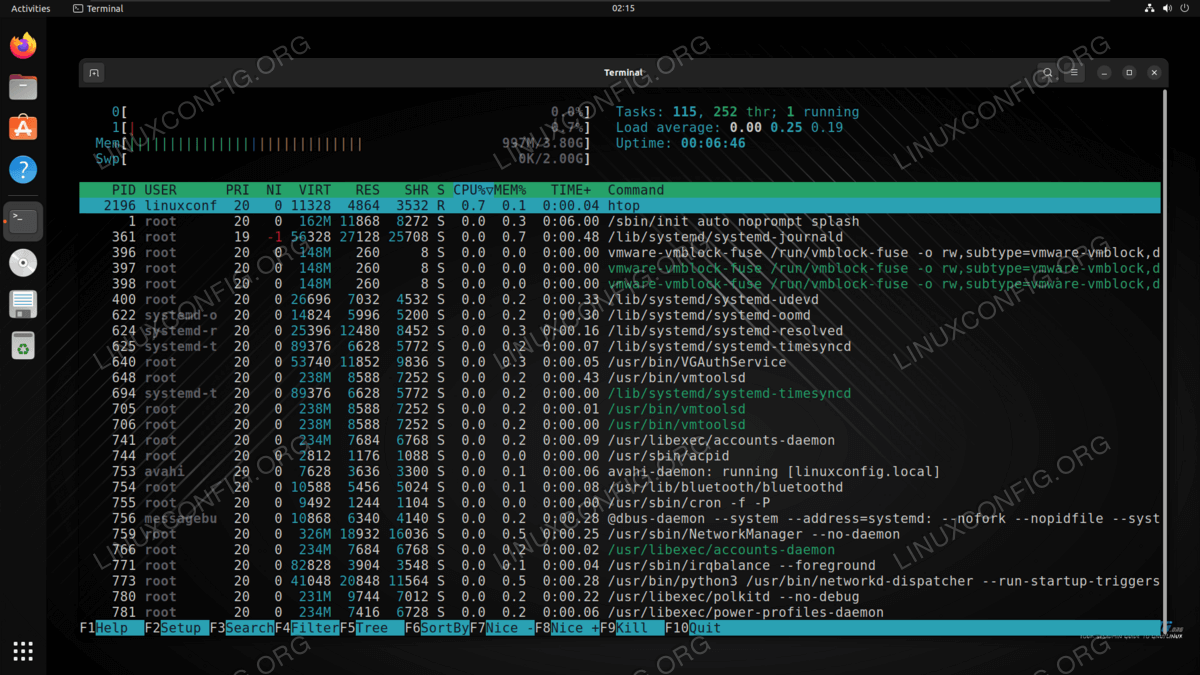Sort by VIRT column header

point(314,190)
